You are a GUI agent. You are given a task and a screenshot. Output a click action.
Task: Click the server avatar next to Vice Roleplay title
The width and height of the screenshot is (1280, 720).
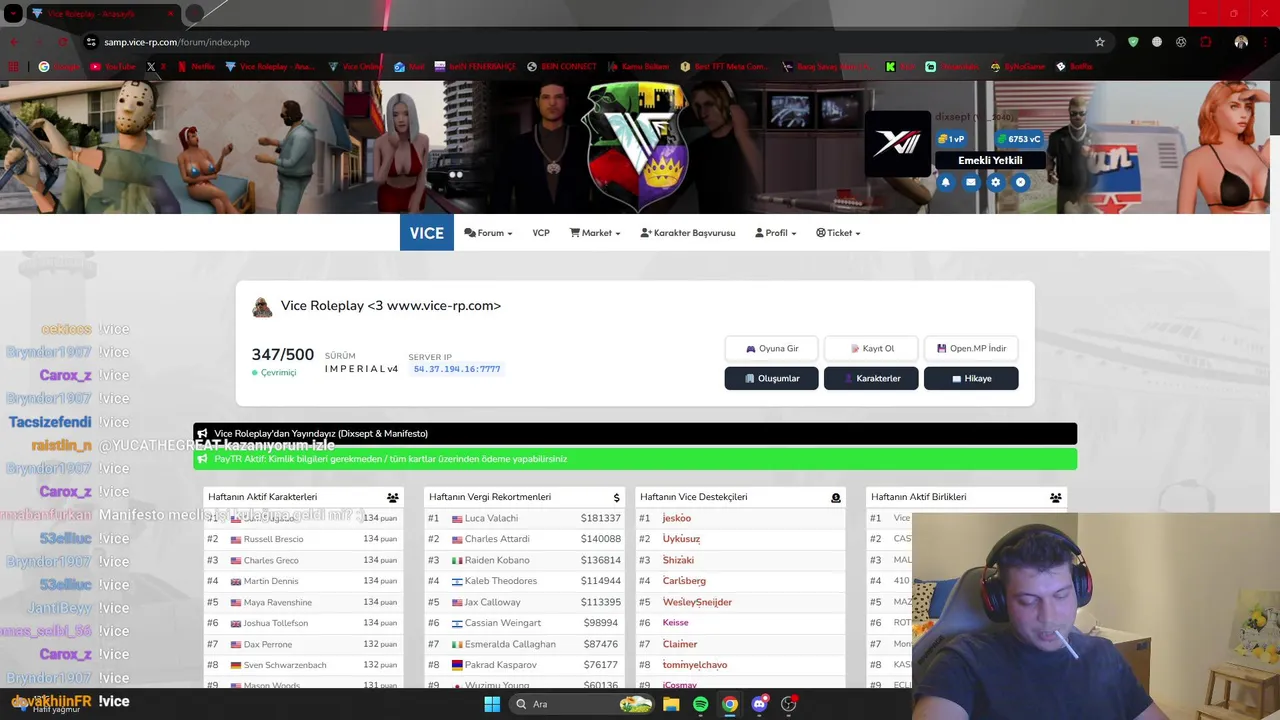pos(262,307)
